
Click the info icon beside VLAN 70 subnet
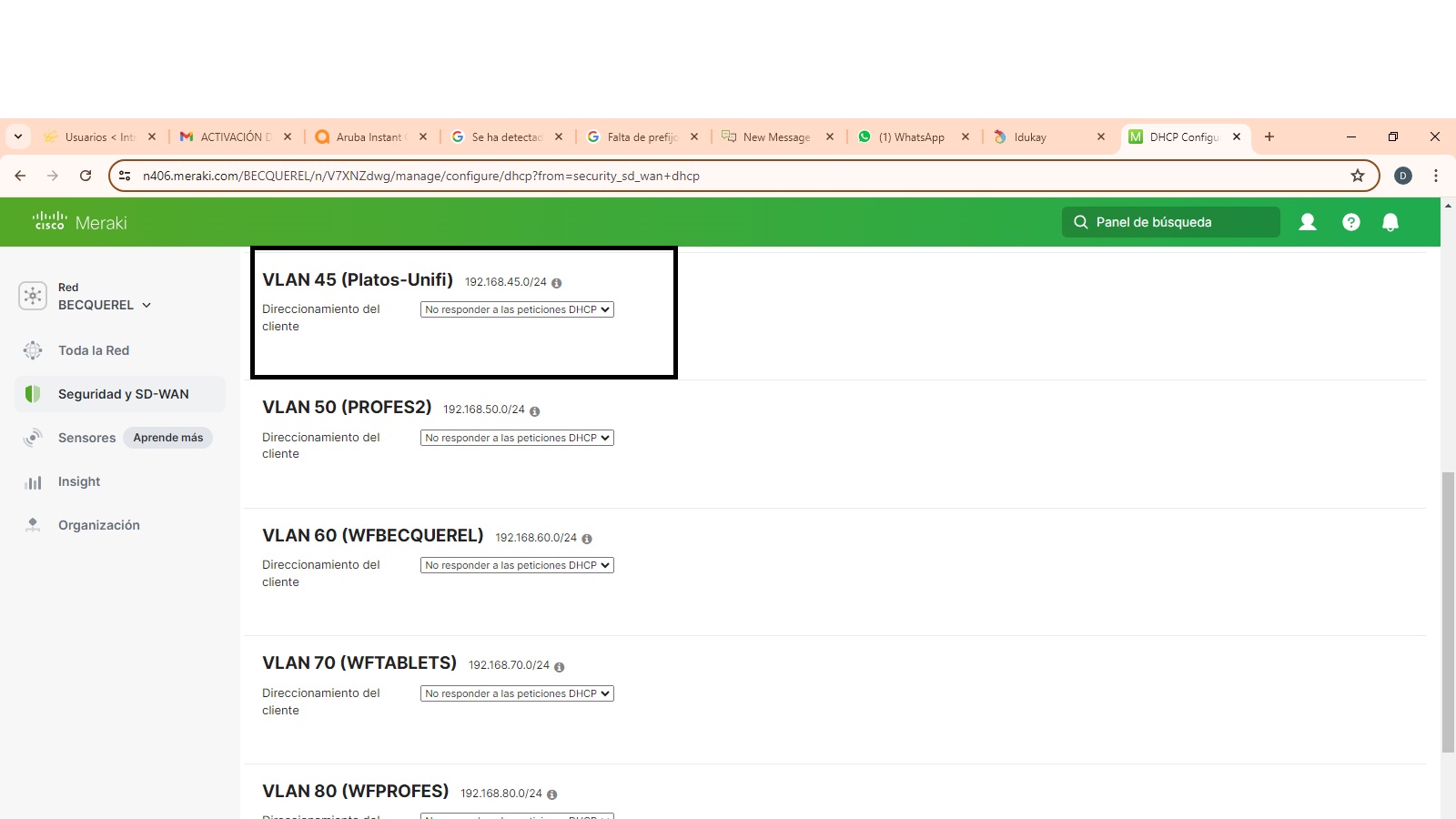coord(559,667)
